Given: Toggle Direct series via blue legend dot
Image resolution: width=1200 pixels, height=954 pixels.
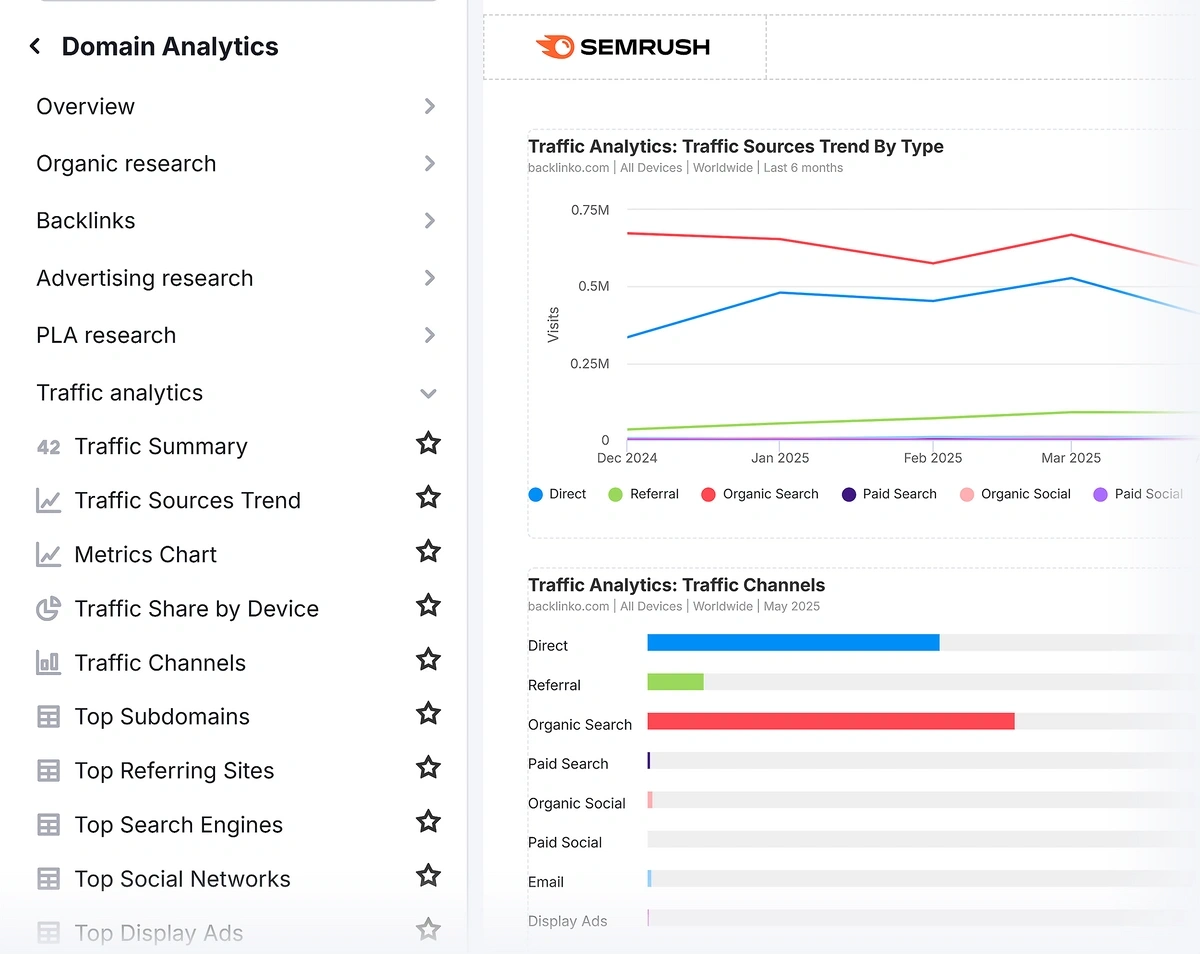Looking at the screenshot, I should tap(536, 494).
